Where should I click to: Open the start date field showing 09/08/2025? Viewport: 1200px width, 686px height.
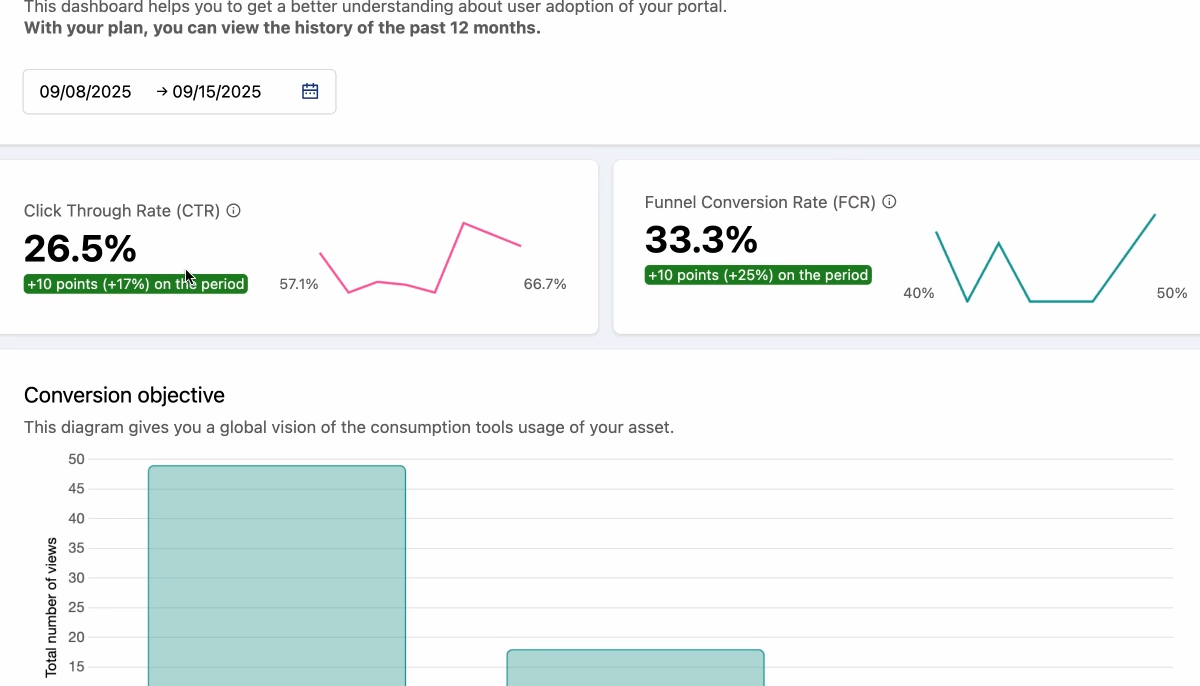tap(85, 91)
